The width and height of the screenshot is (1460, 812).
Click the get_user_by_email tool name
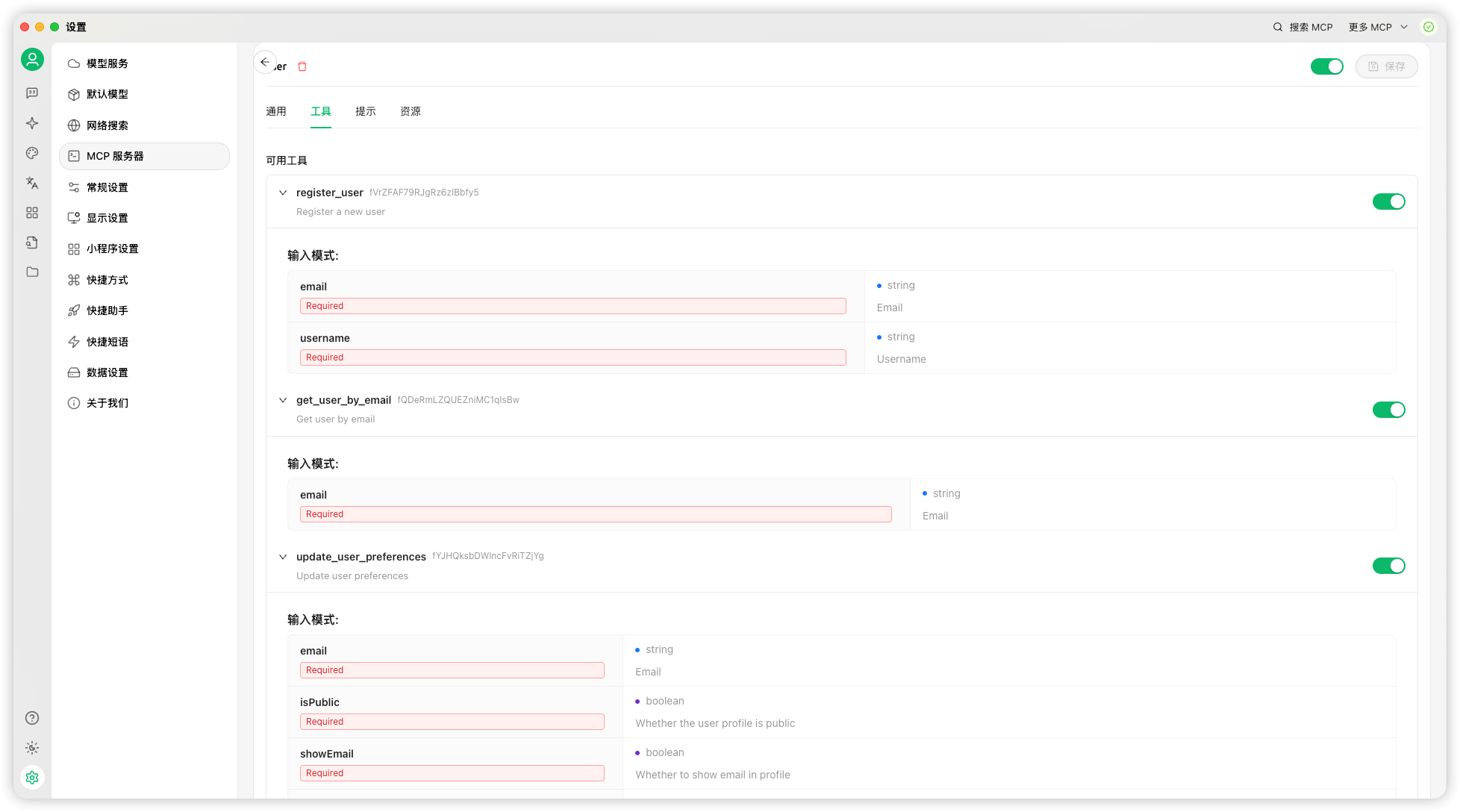pyautogui.click(x=343, y=400)
